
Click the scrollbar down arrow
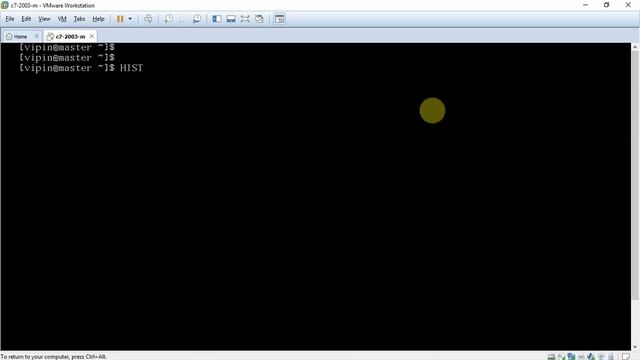point(635,347)
